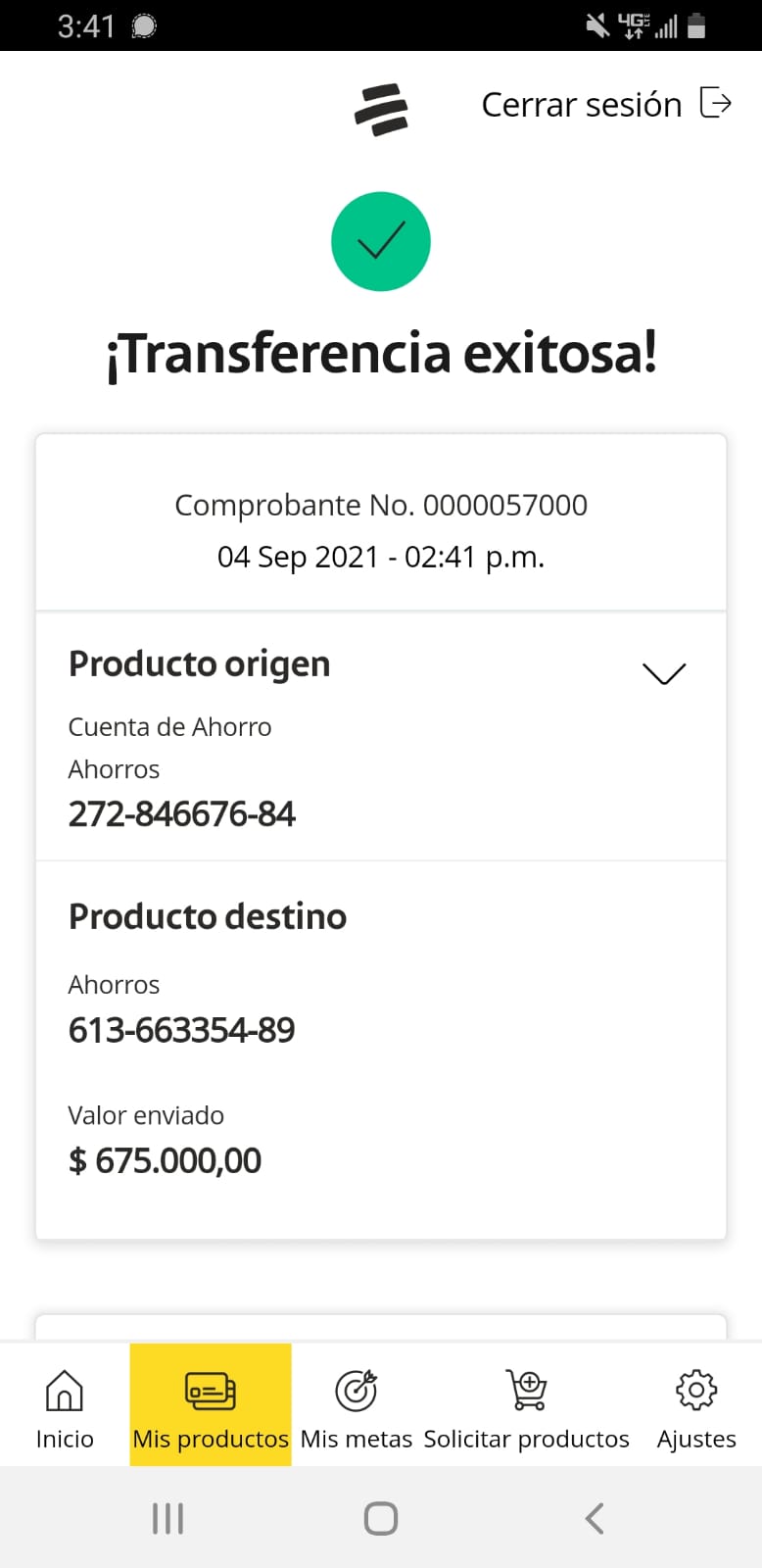Expand the Producto origen chevron

(664, 673)
